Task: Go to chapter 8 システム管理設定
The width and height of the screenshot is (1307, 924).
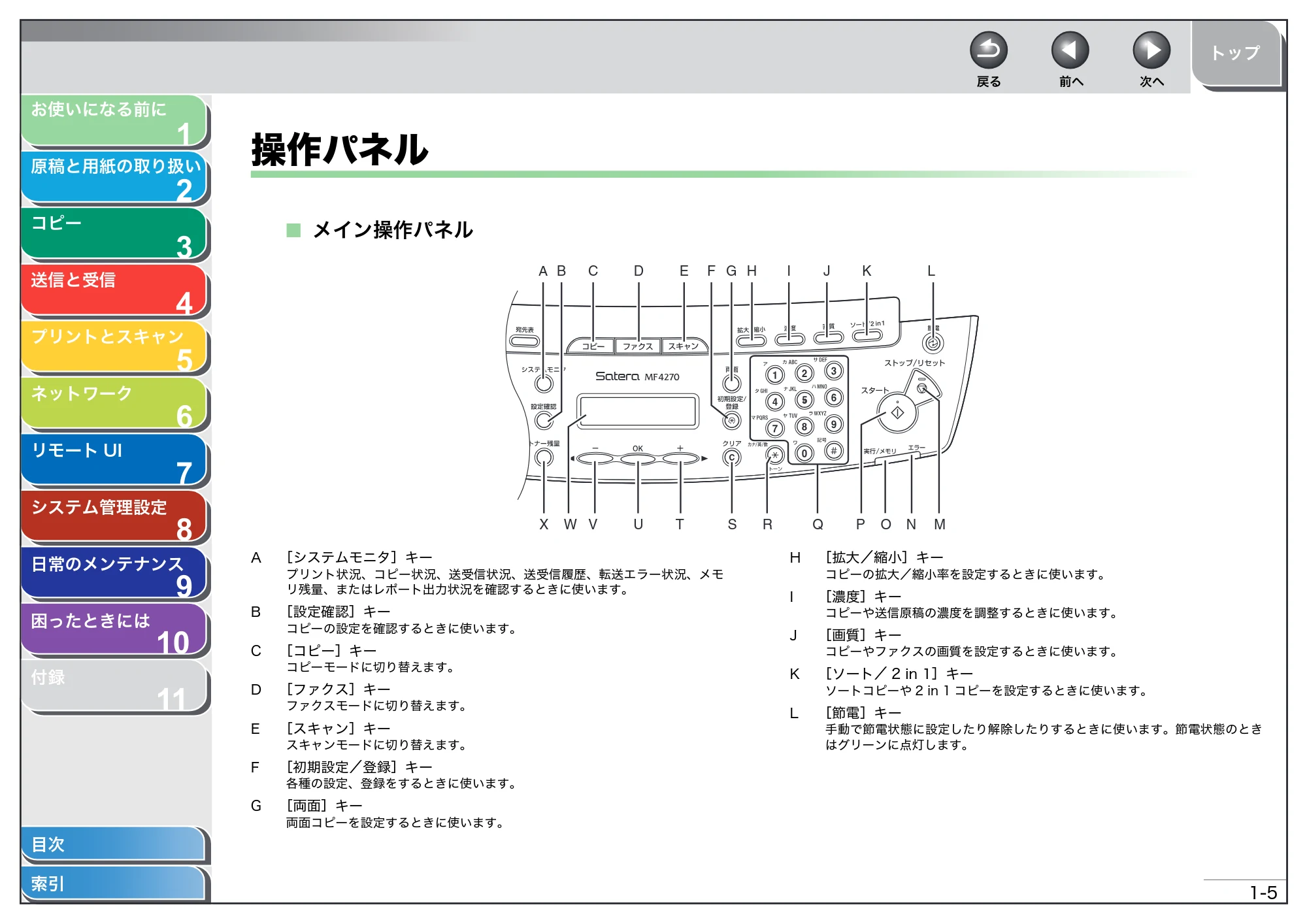Action: (114, 517)
